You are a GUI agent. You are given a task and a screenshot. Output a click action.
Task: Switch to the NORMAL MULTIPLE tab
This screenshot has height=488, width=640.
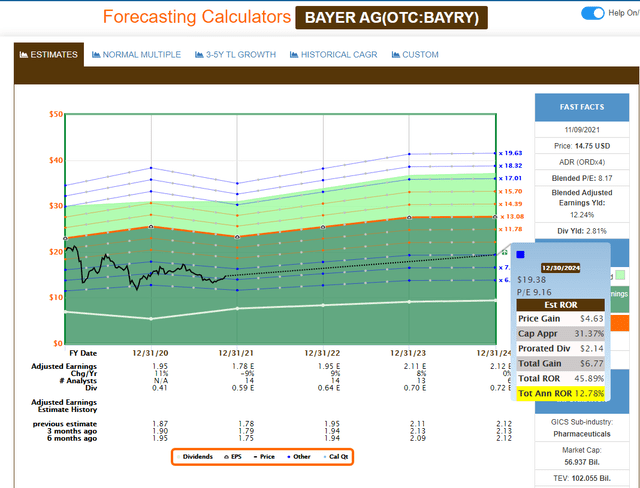136,54
